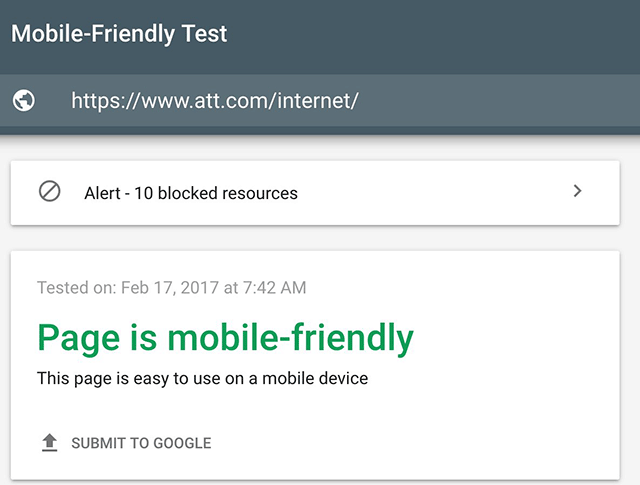Click empty space in the dark URL bar
The width and height of the screenshot is (640, 485).
click(x=500, y=100)
